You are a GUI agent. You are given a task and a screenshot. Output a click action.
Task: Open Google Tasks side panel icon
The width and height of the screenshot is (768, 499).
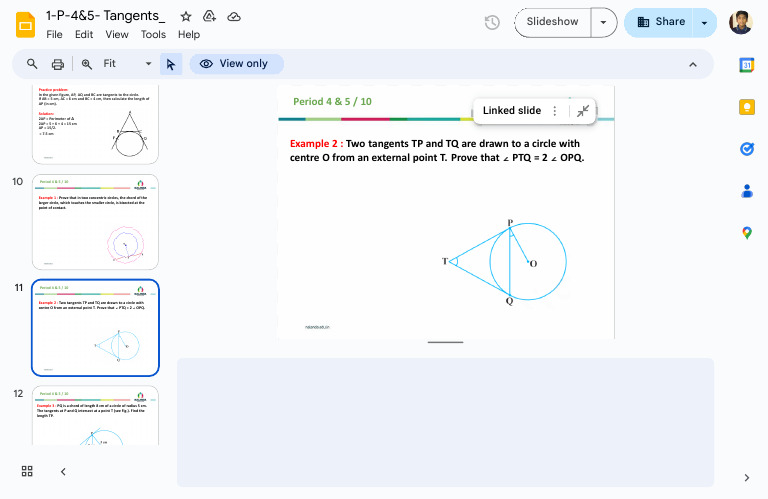coord(746,149)
